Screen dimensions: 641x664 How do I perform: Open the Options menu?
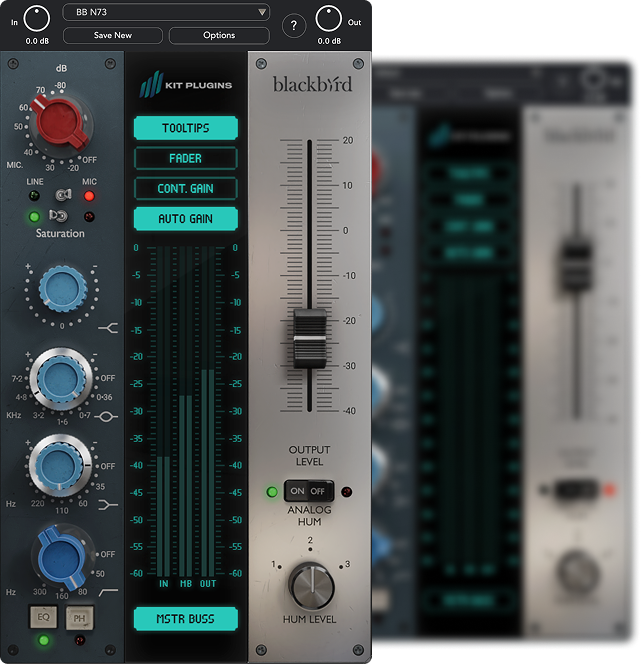pyautogui.click(x=219, y=35)
